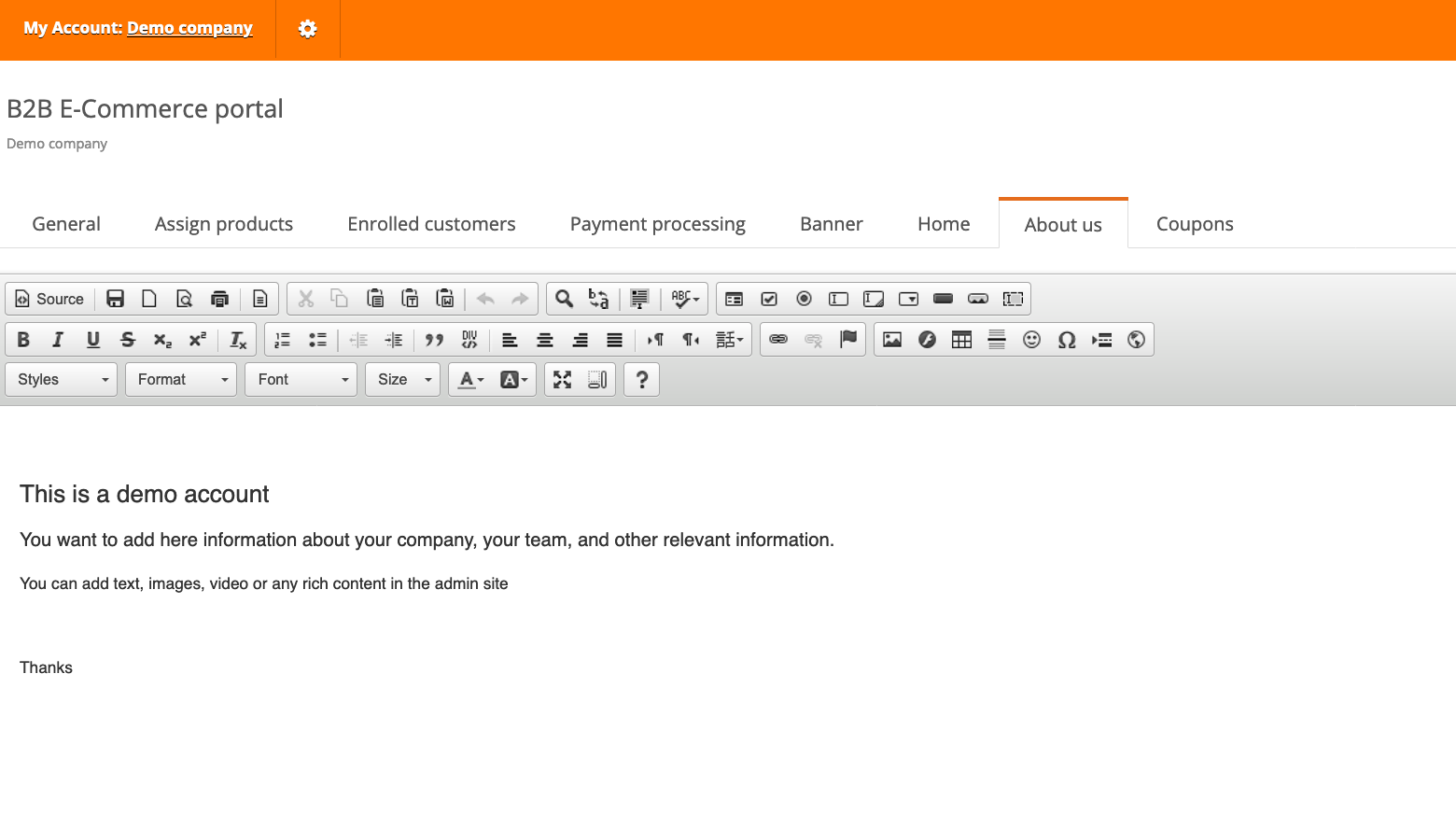
Task: Expand the Format dropdown
Action: tap(181, 379)
